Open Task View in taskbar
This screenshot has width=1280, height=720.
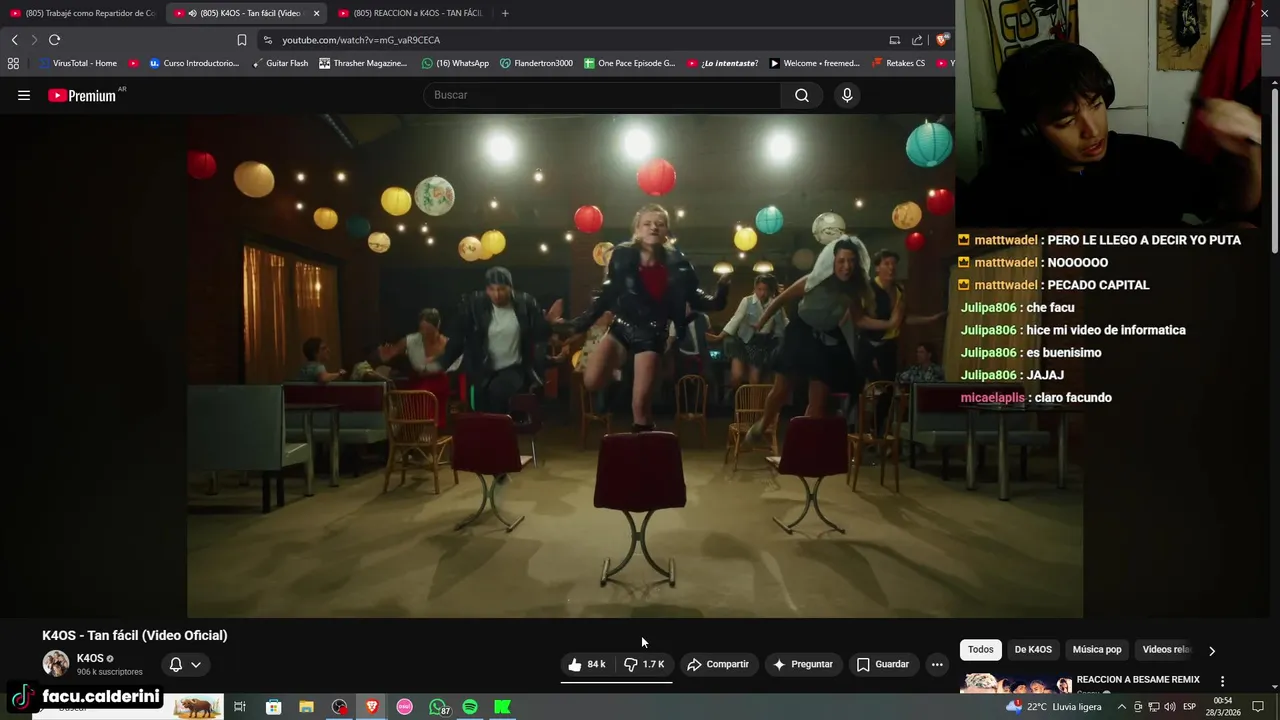[x=240, y=707]
